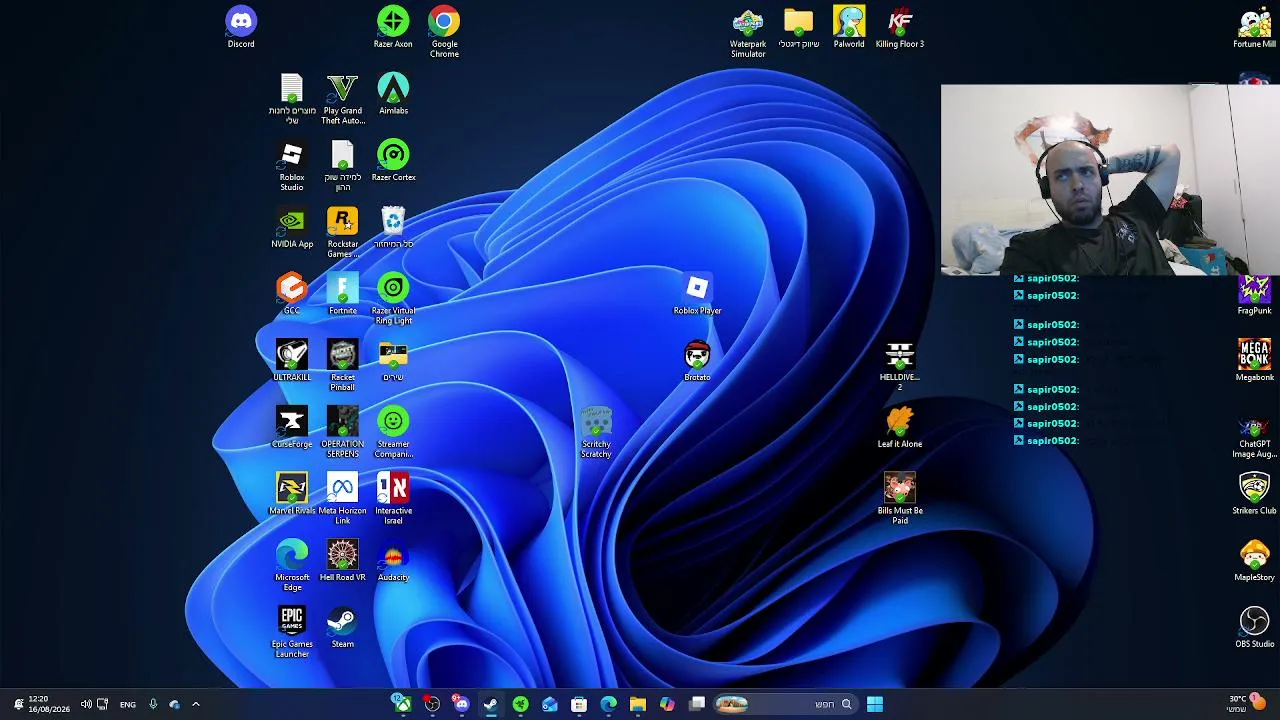Select the Steam desktop shortcut

click(x=342, y=628)
